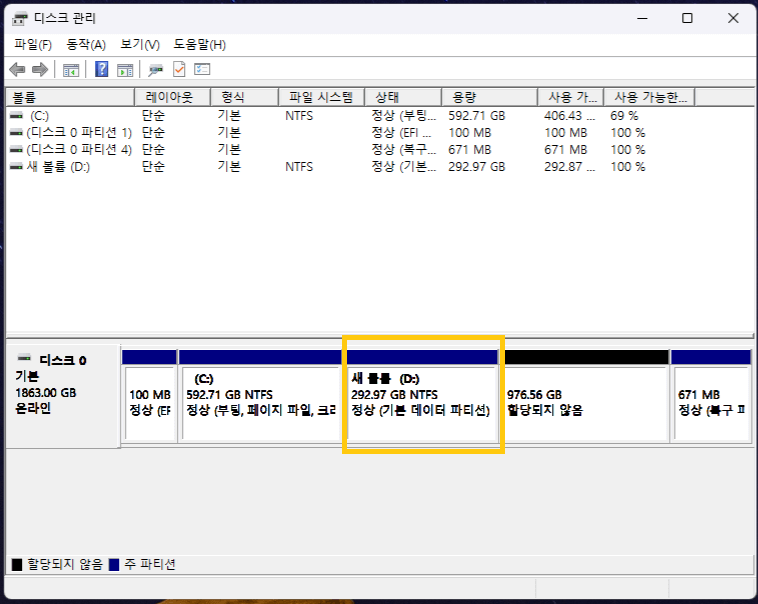Open the 동작(A) menu
Image resolution: width=758 pixels, height=604 pixels.
[86, 45]
